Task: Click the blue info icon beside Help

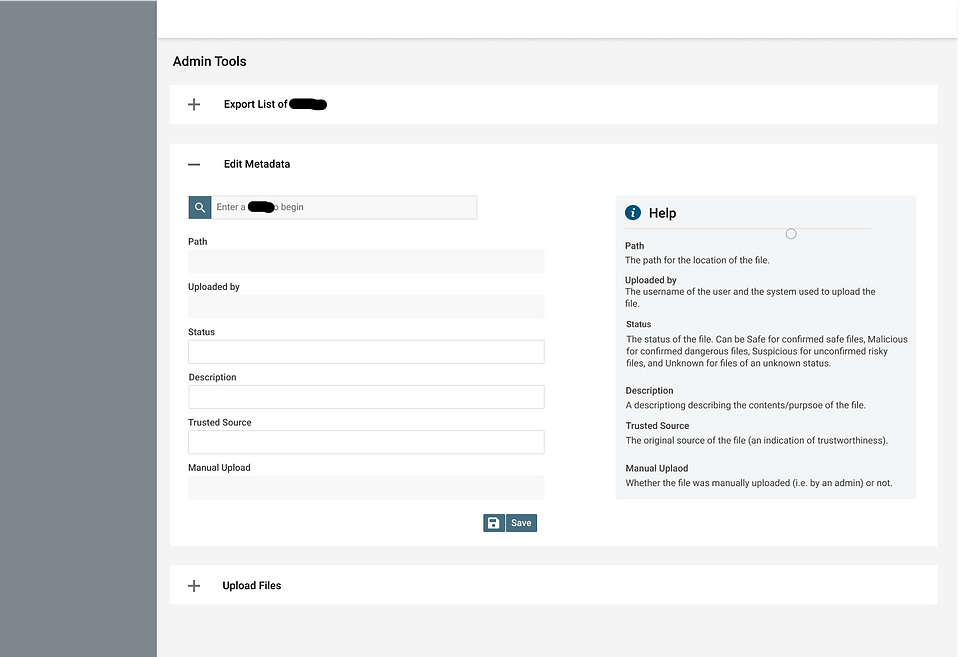Action: click(x=632, y=212)
